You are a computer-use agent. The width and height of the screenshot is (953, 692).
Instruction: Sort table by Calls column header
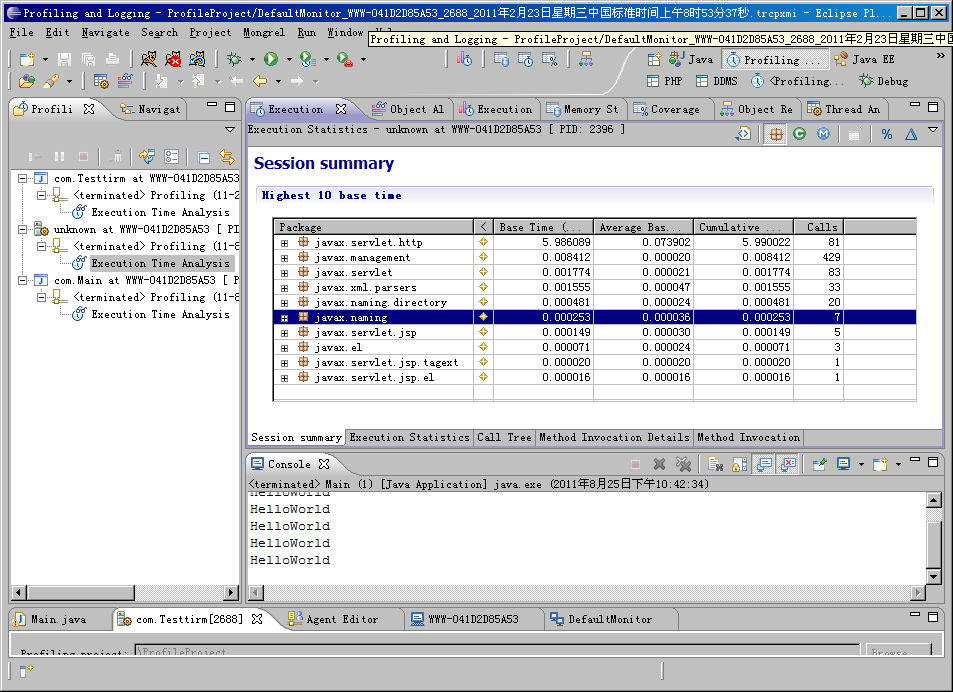822,227
